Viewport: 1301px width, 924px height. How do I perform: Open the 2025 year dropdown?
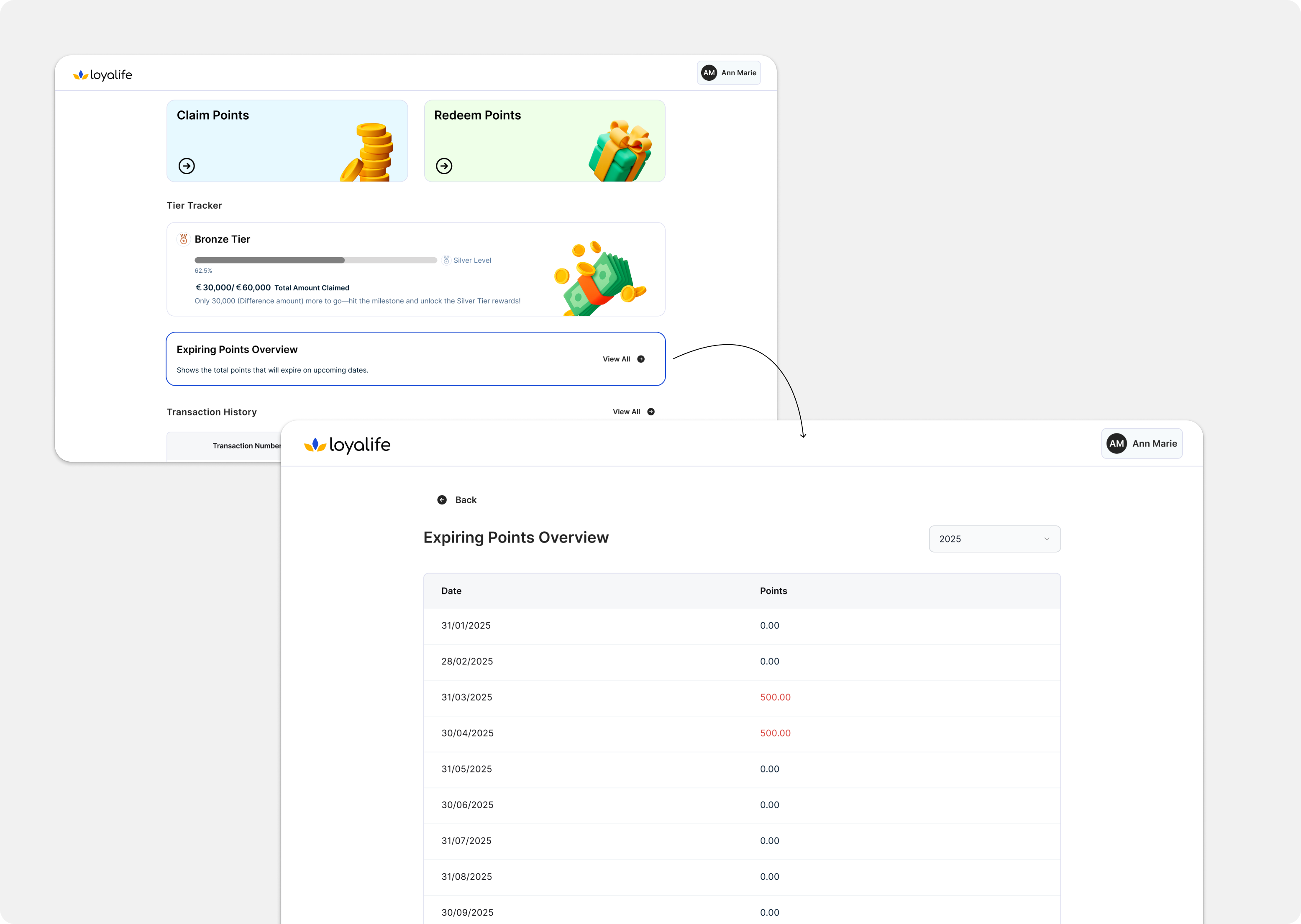tap(994, 539)
